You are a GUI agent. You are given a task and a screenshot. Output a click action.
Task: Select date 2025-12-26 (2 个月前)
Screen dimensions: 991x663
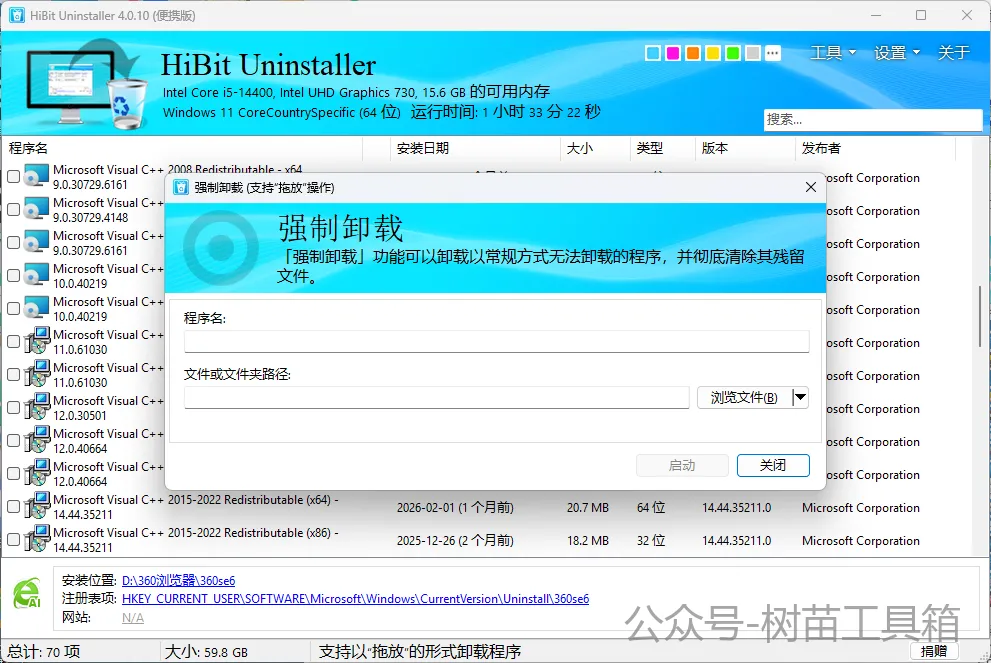pyautogui.click(x=455, y=540)
